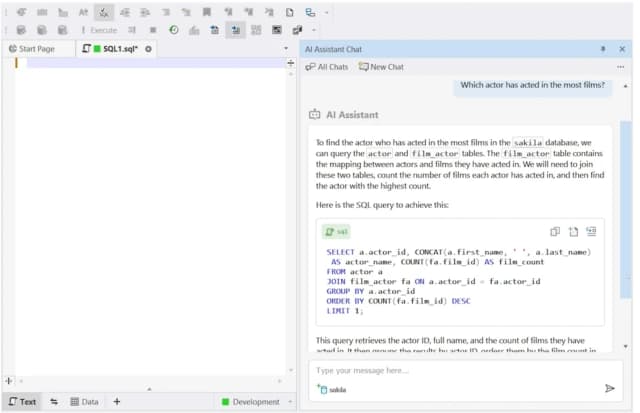Send the code block to a new document icon
Image resolution: width=640 pixels, height=413 pixels.
click(573, 231)
